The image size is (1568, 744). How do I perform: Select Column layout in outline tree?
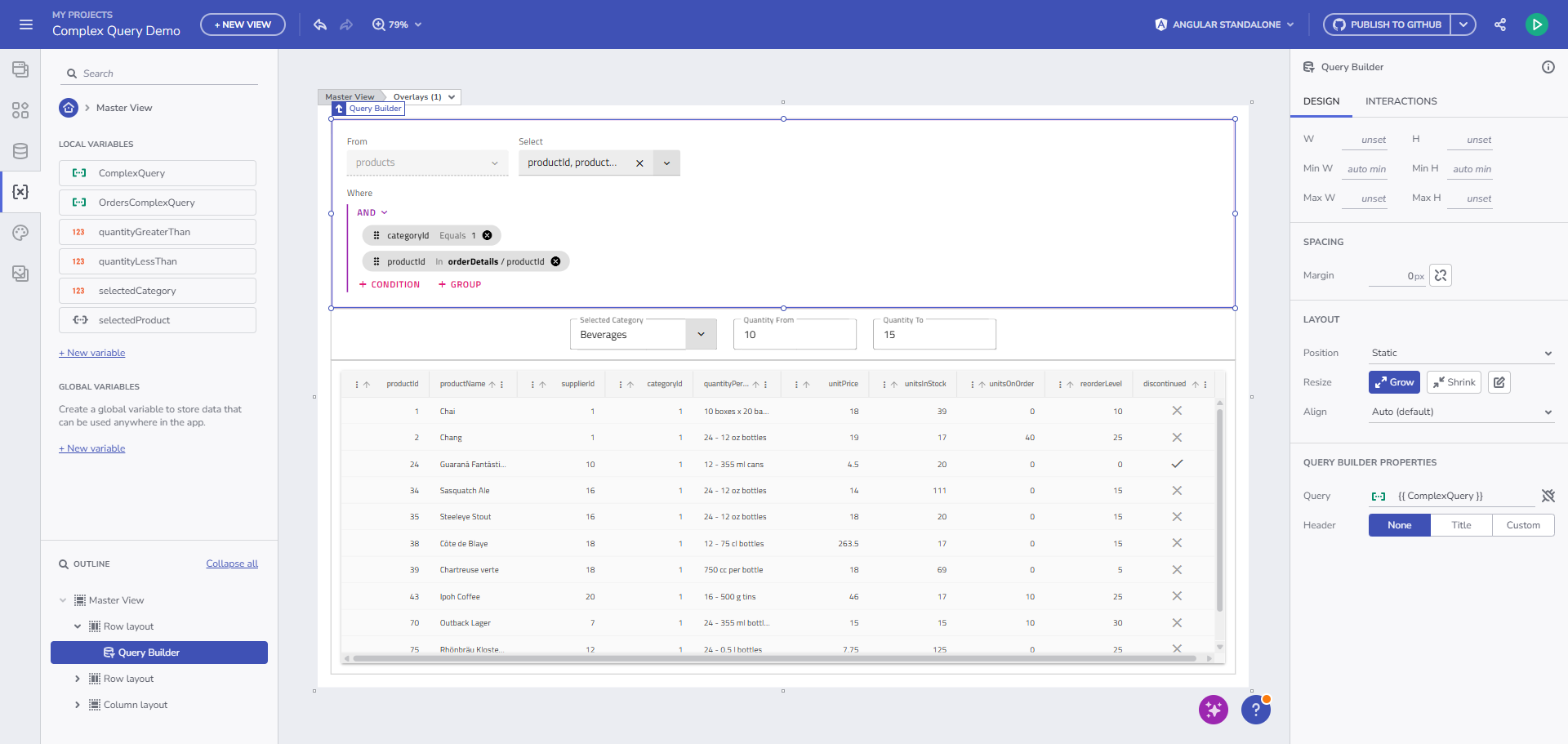pyautogui.click(x=136, y=705)
